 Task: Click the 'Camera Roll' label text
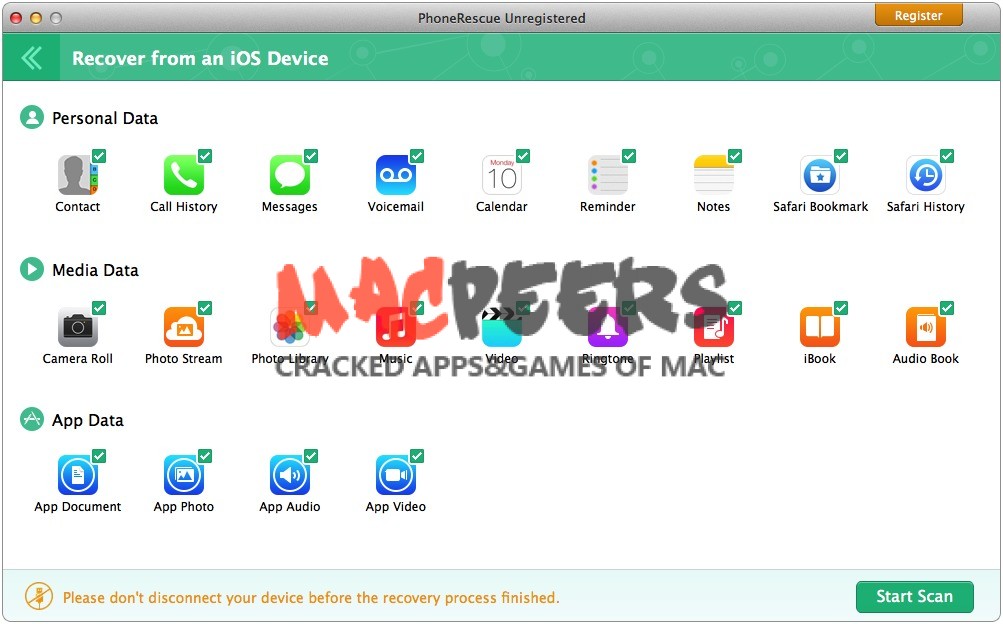click(77, 359)
